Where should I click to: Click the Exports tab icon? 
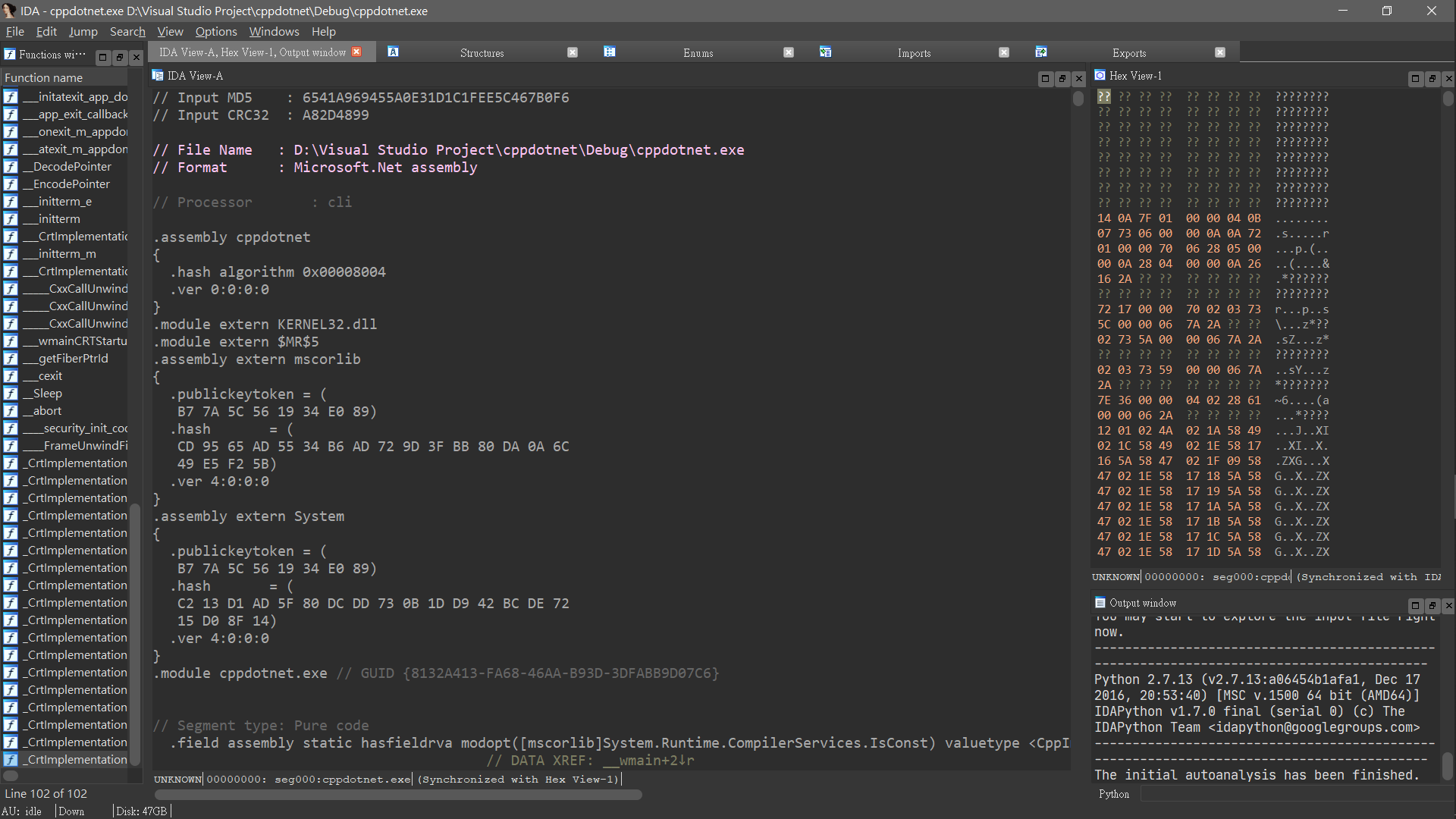pyautogui.click(x=1041, y=52)
